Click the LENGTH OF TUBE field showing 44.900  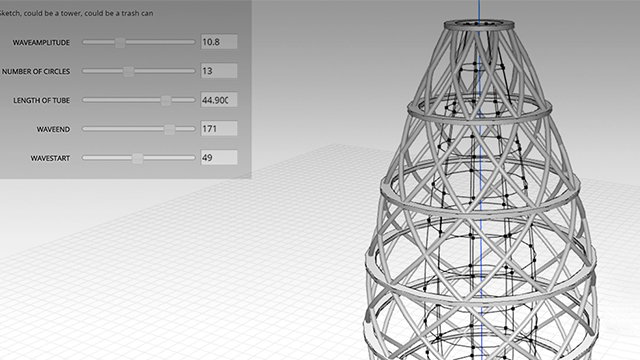tap(219, 100)
